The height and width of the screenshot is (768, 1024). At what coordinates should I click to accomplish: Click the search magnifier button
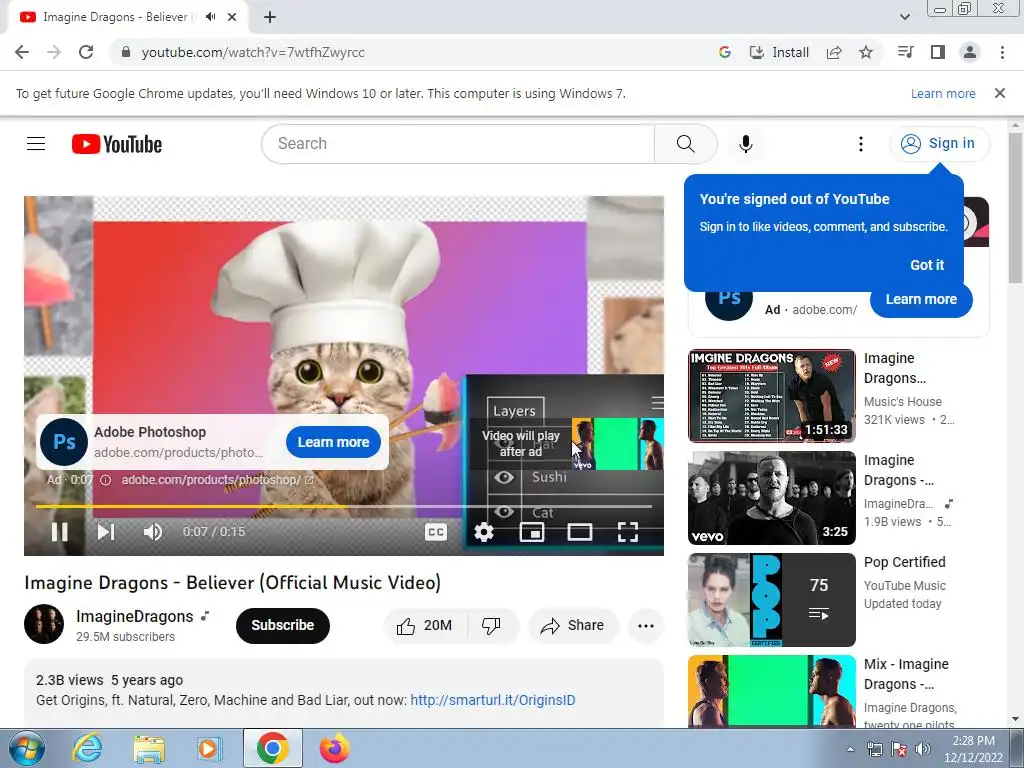(x=686, y=144)
